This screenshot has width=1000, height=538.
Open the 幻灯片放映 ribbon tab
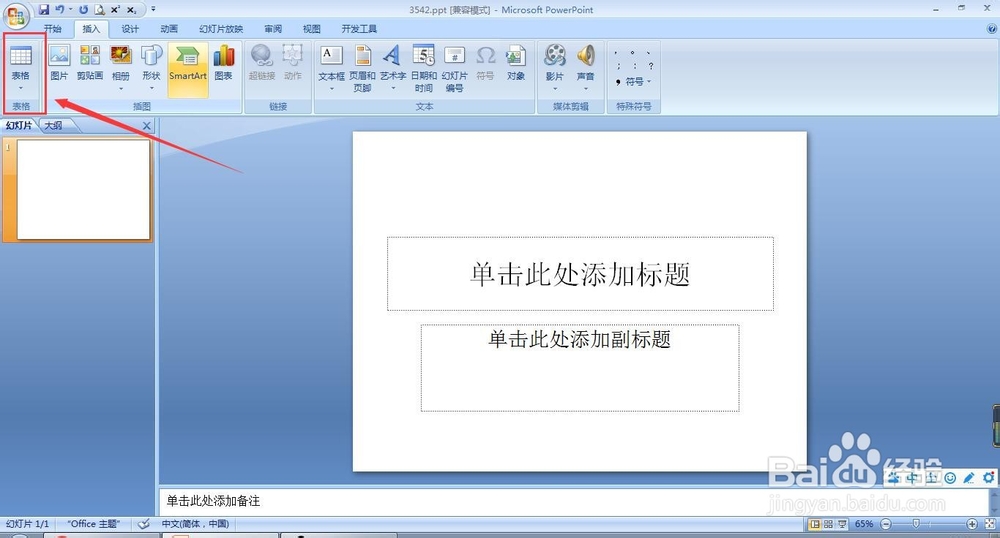[x=221, y=29]
